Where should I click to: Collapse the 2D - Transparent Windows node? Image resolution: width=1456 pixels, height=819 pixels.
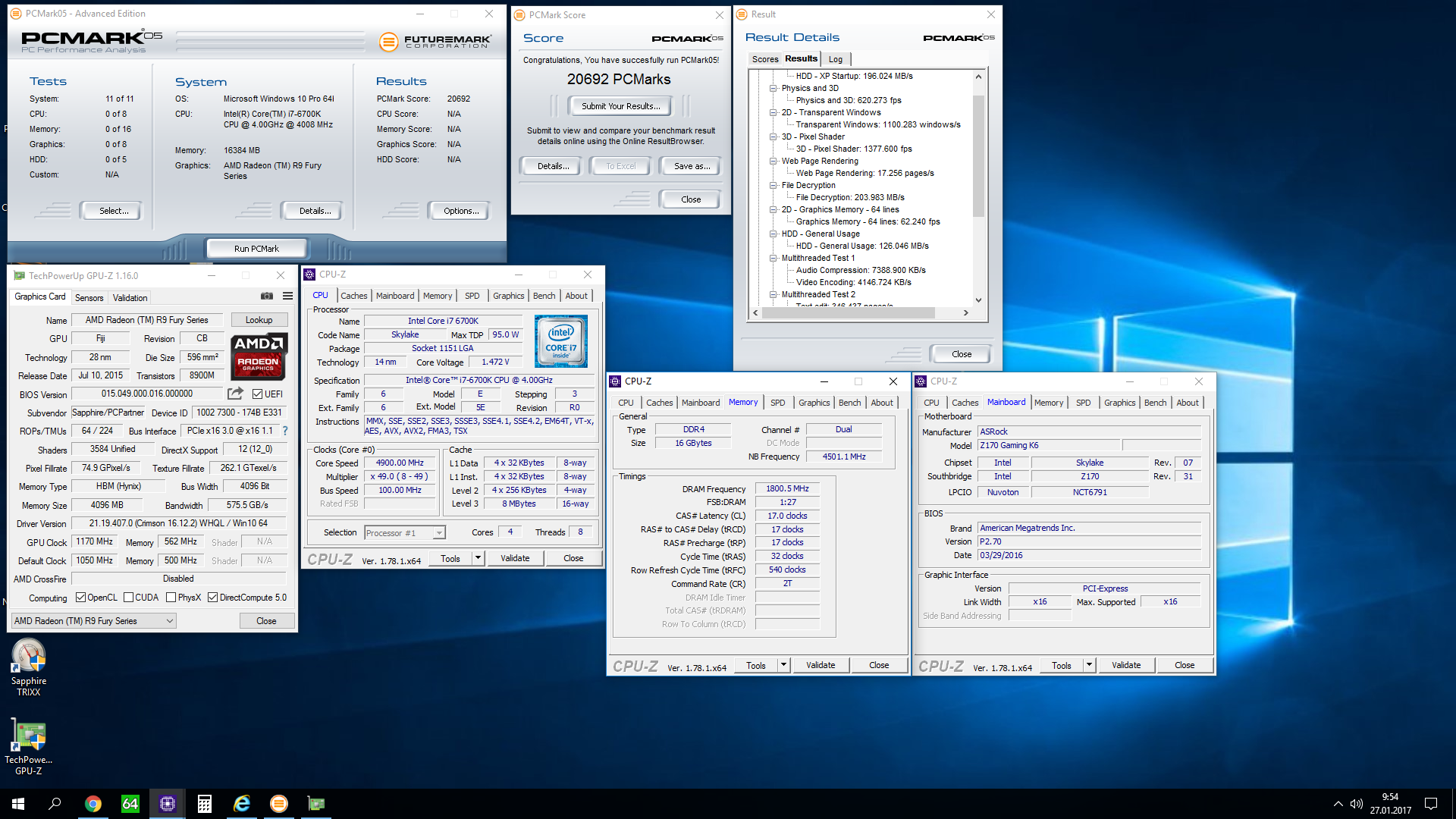pyautogui.click(x=773, y=113)
